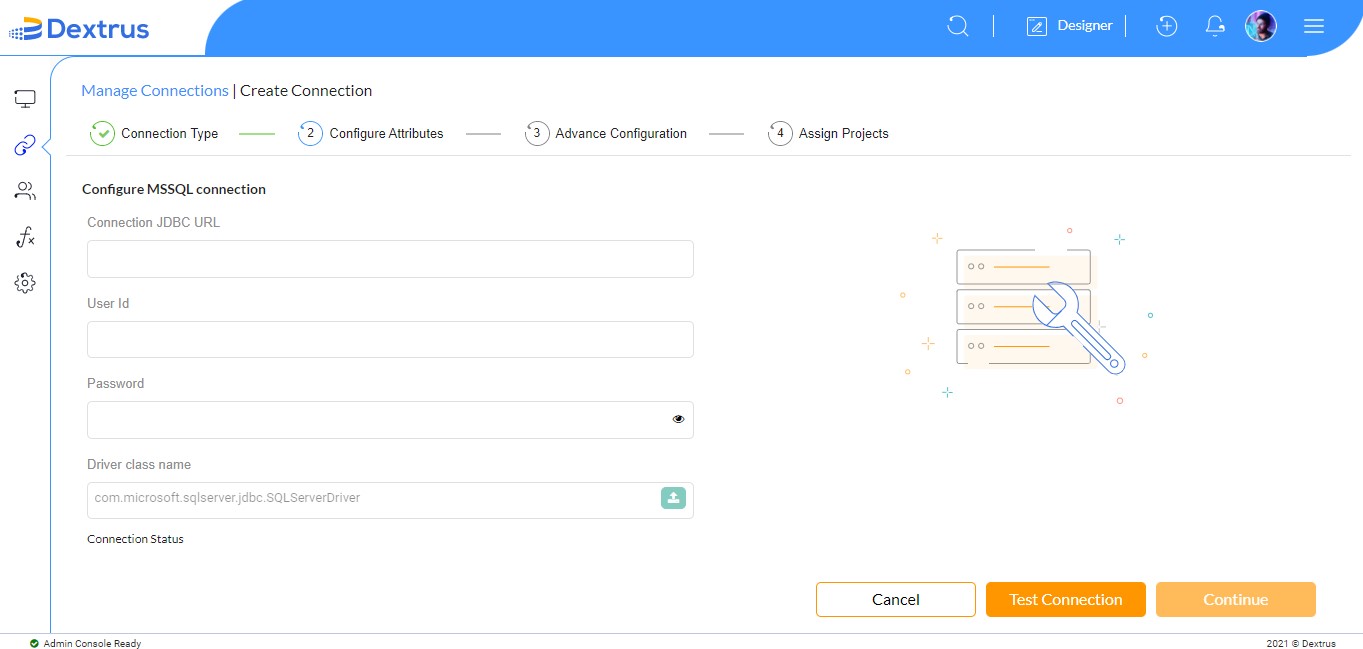Open the functions fx icon in sidebar
Image resolution: width=1363 pixels, height=649 pixels.
point(25,237)
